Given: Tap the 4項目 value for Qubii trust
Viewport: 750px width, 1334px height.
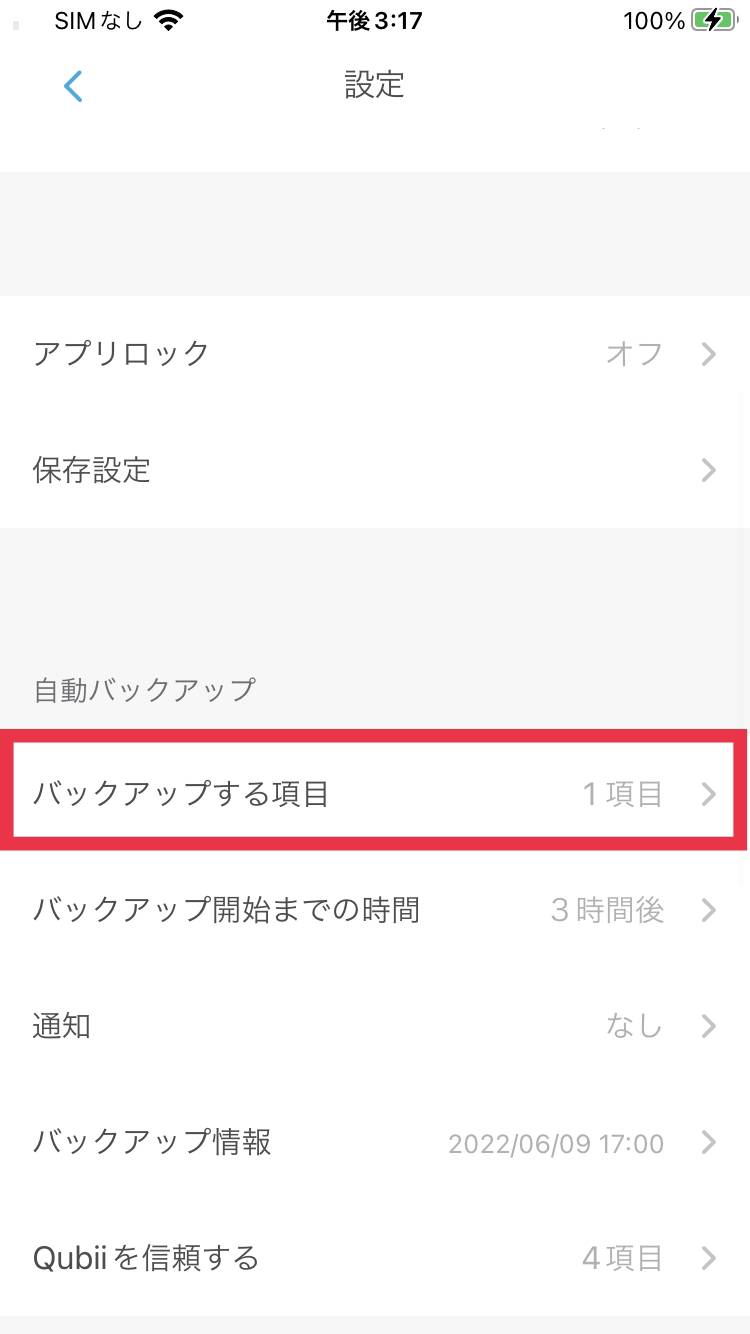Looking at the screenshot, I should [622, 1258].
